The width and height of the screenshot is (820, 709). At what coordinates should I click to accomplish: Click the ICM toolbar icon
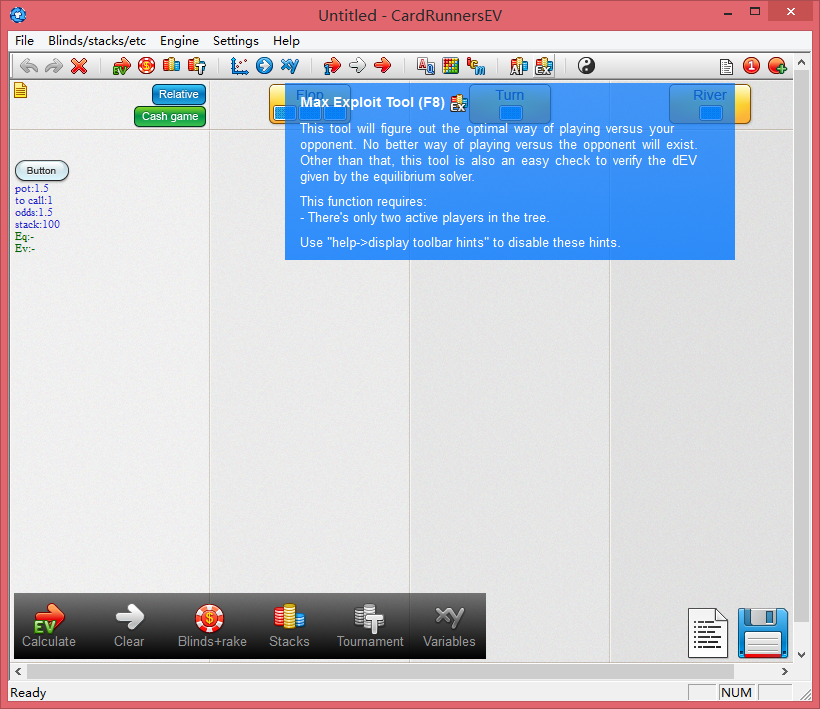tap(476, 66)
